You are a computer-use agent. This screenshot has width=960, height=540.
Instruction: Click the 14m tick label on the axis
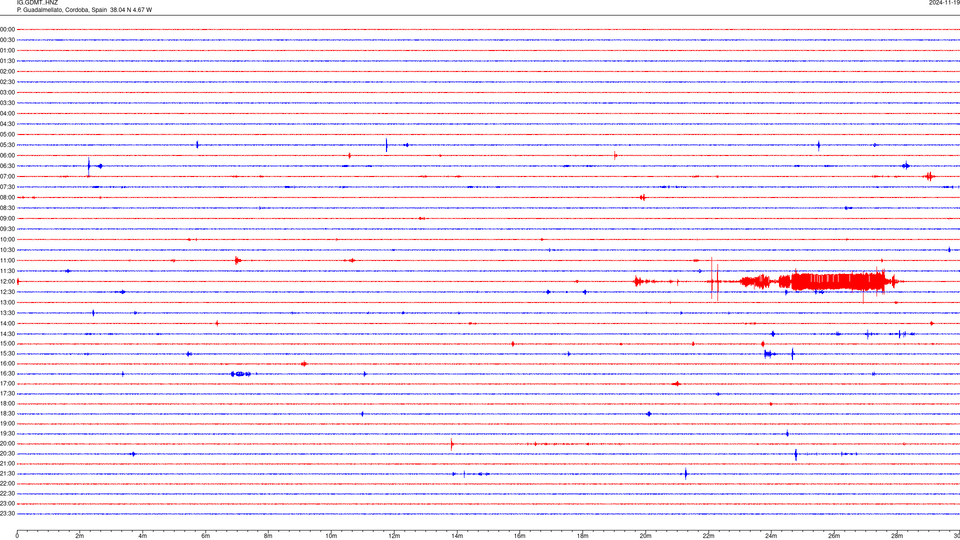(457, 536)
